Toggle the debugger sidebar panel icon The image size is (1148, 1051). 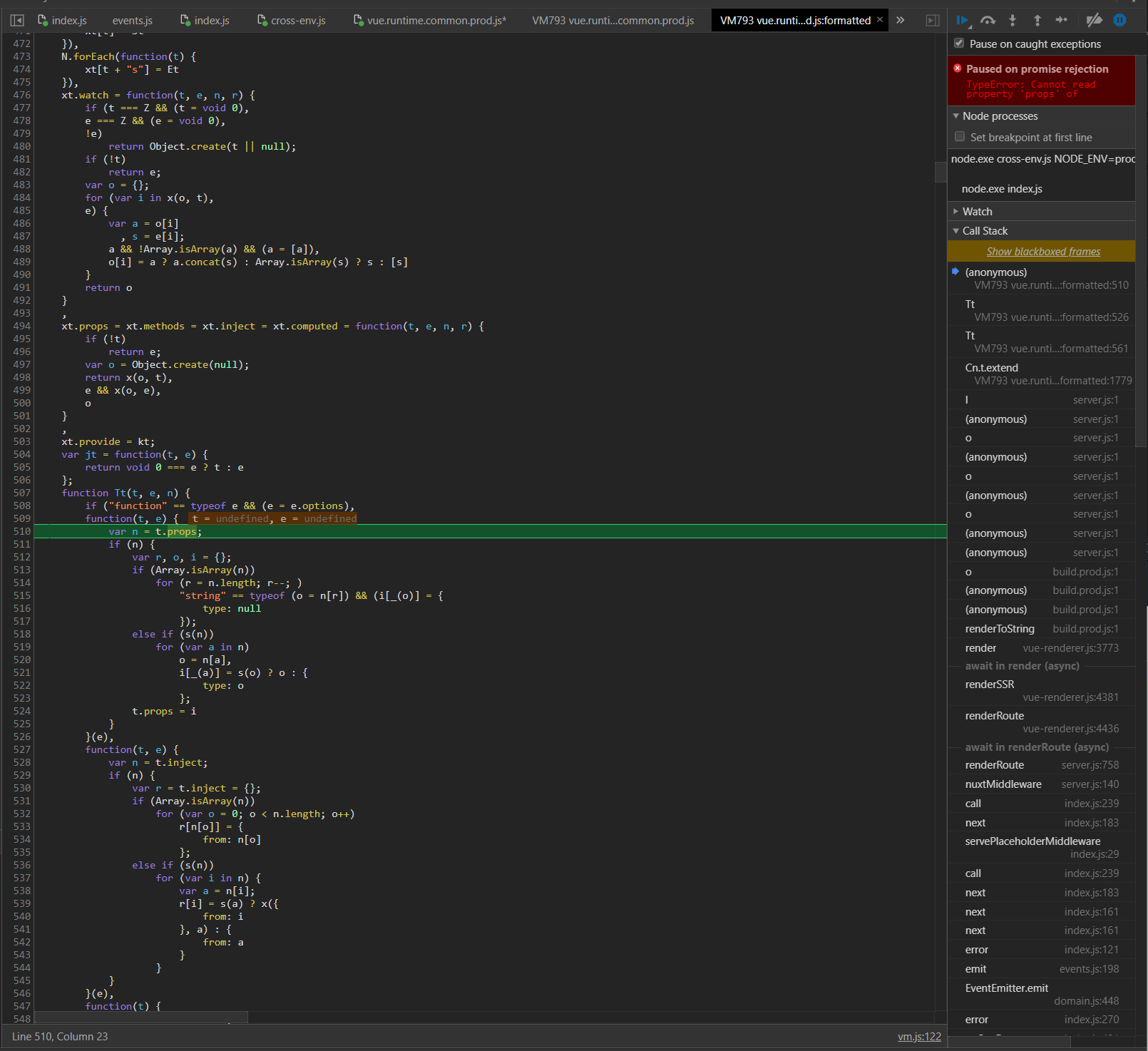click(932, 20)
